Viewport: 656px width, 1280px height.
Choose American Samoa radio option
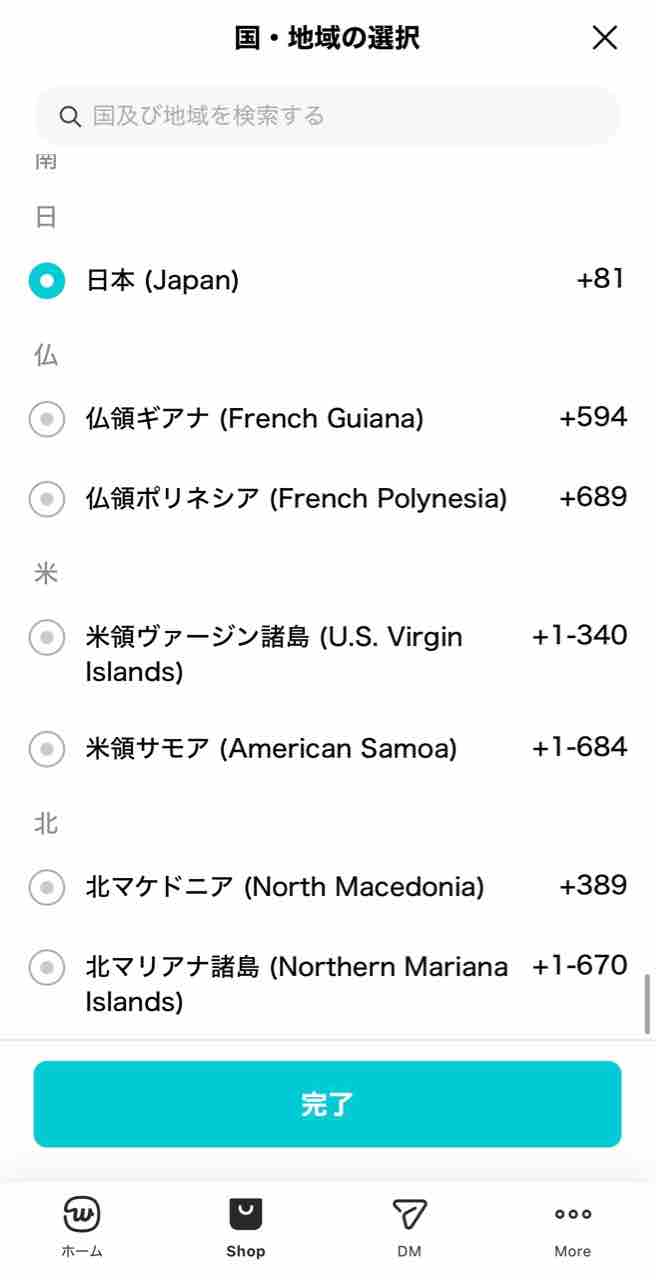pyautogui.click(x=47, y=749)
